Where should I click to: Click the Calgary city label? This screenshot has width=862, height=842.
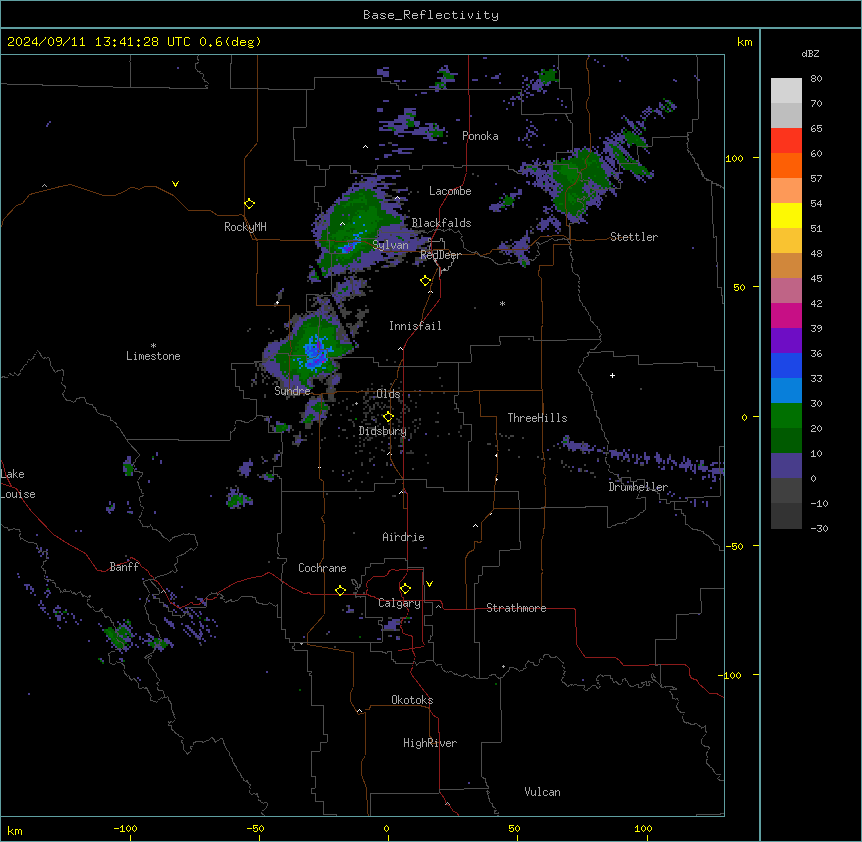click(x=400, y=603)
